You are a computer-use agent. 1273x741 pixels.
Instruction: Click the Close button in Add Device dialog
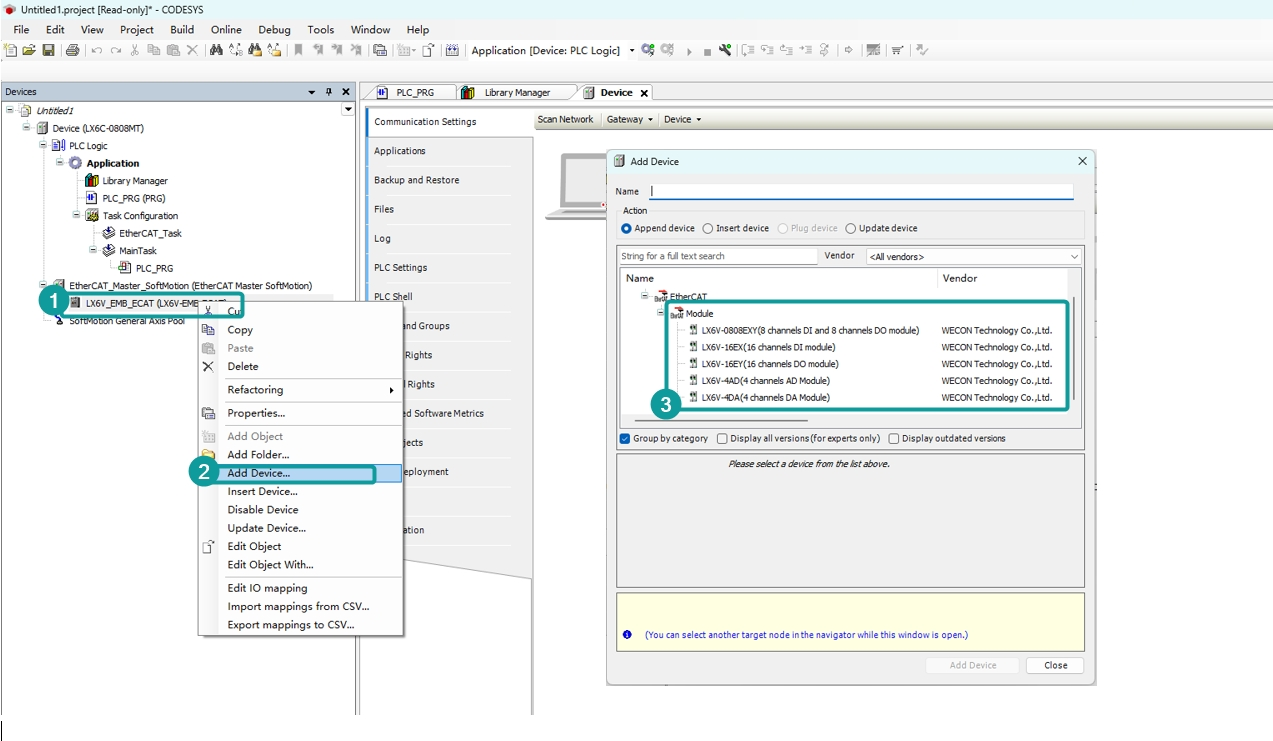point(1055,665)
